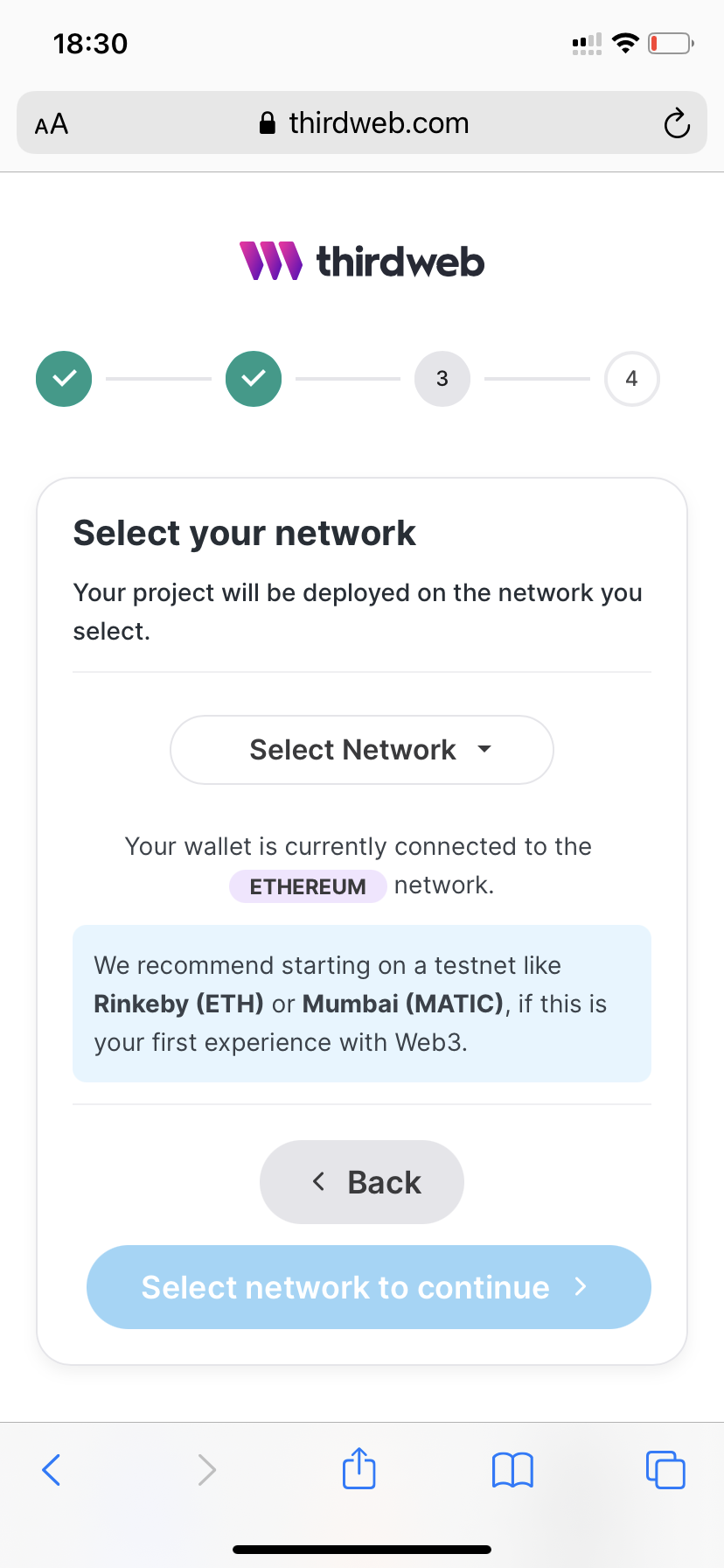Tap the padlock icon in address bar

[x=268, y=123]
